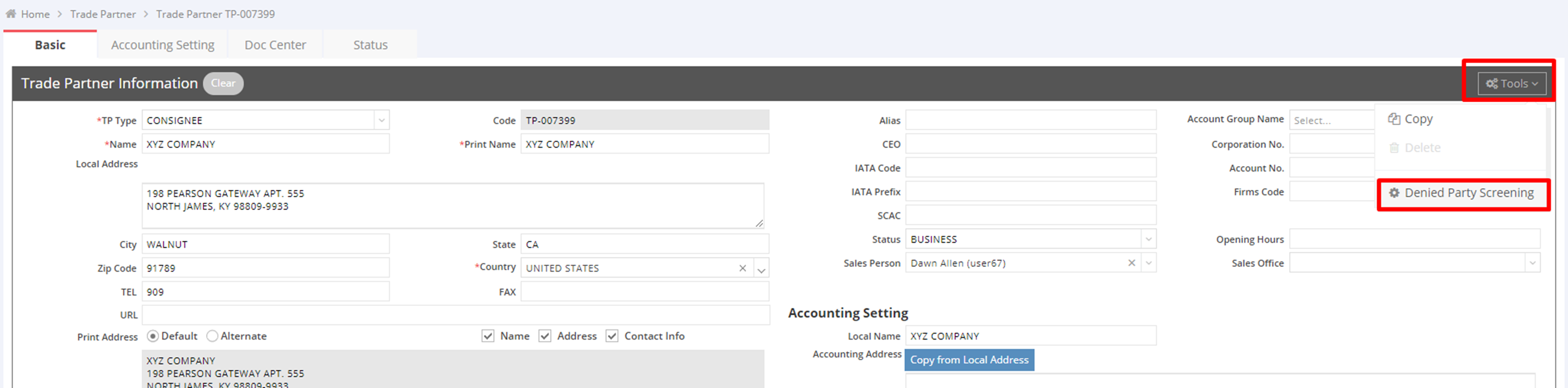Clear Sales Person using X icon

click(1131, 264)
